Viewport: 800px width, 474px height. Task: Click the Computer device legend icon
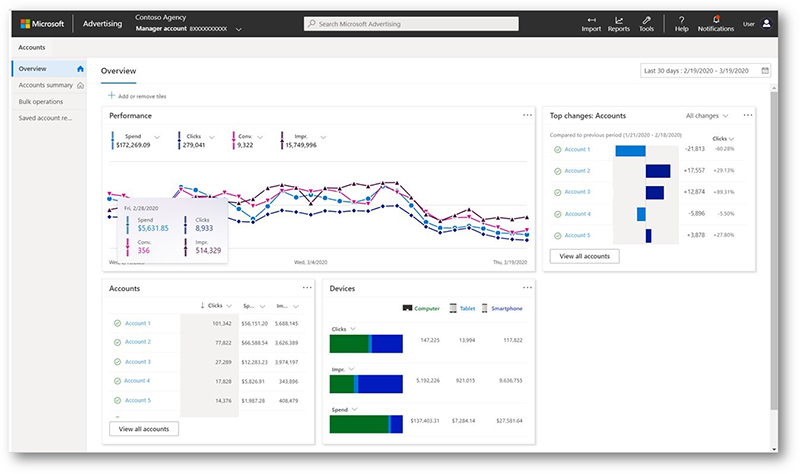(407, 308)
